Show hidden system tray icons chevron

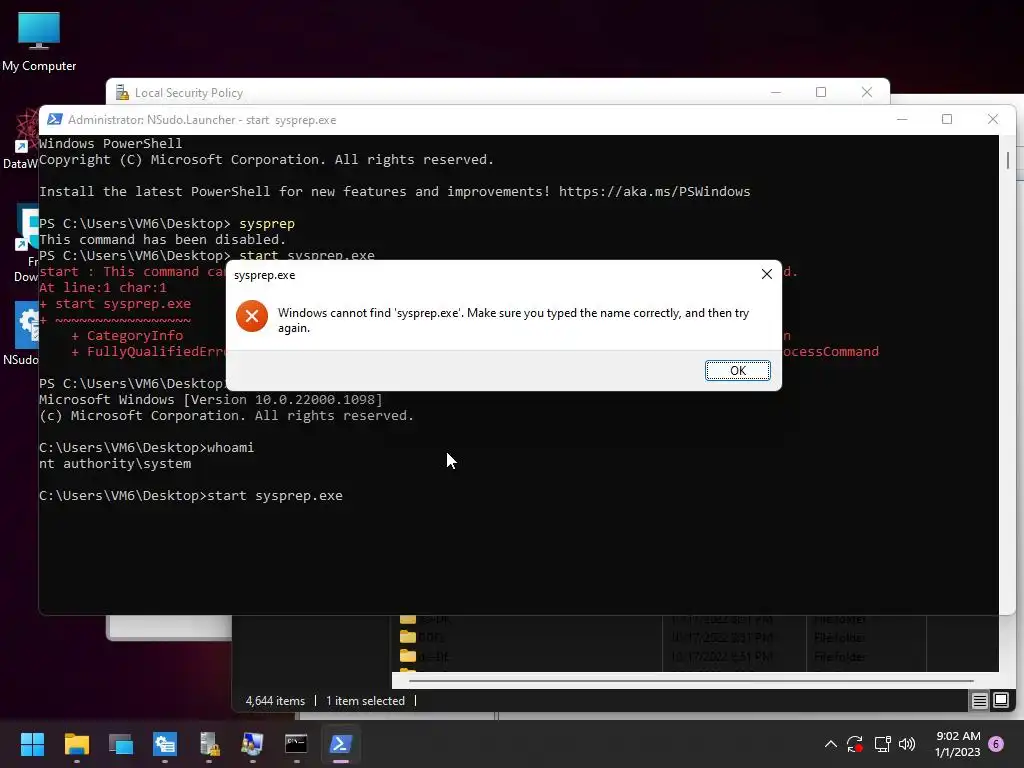(x=831, y=744)
